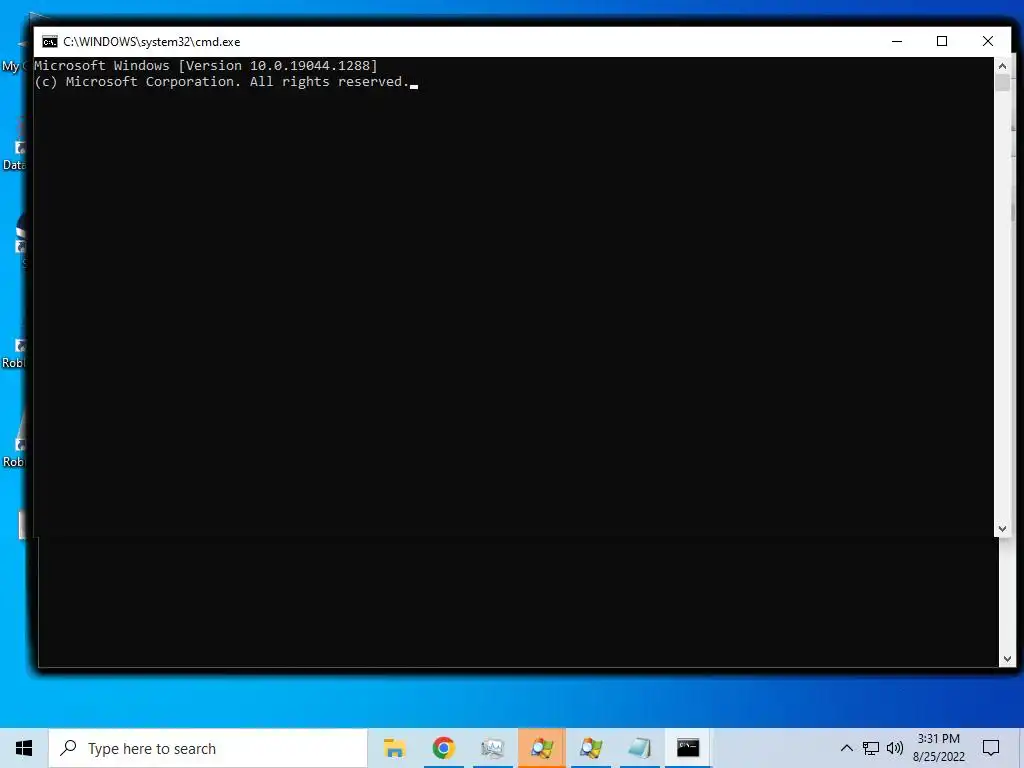Click the C:\WINDOWS\system32\cmd.exe title text
This screenshot has width=1024, height=768.
[152, 42]
